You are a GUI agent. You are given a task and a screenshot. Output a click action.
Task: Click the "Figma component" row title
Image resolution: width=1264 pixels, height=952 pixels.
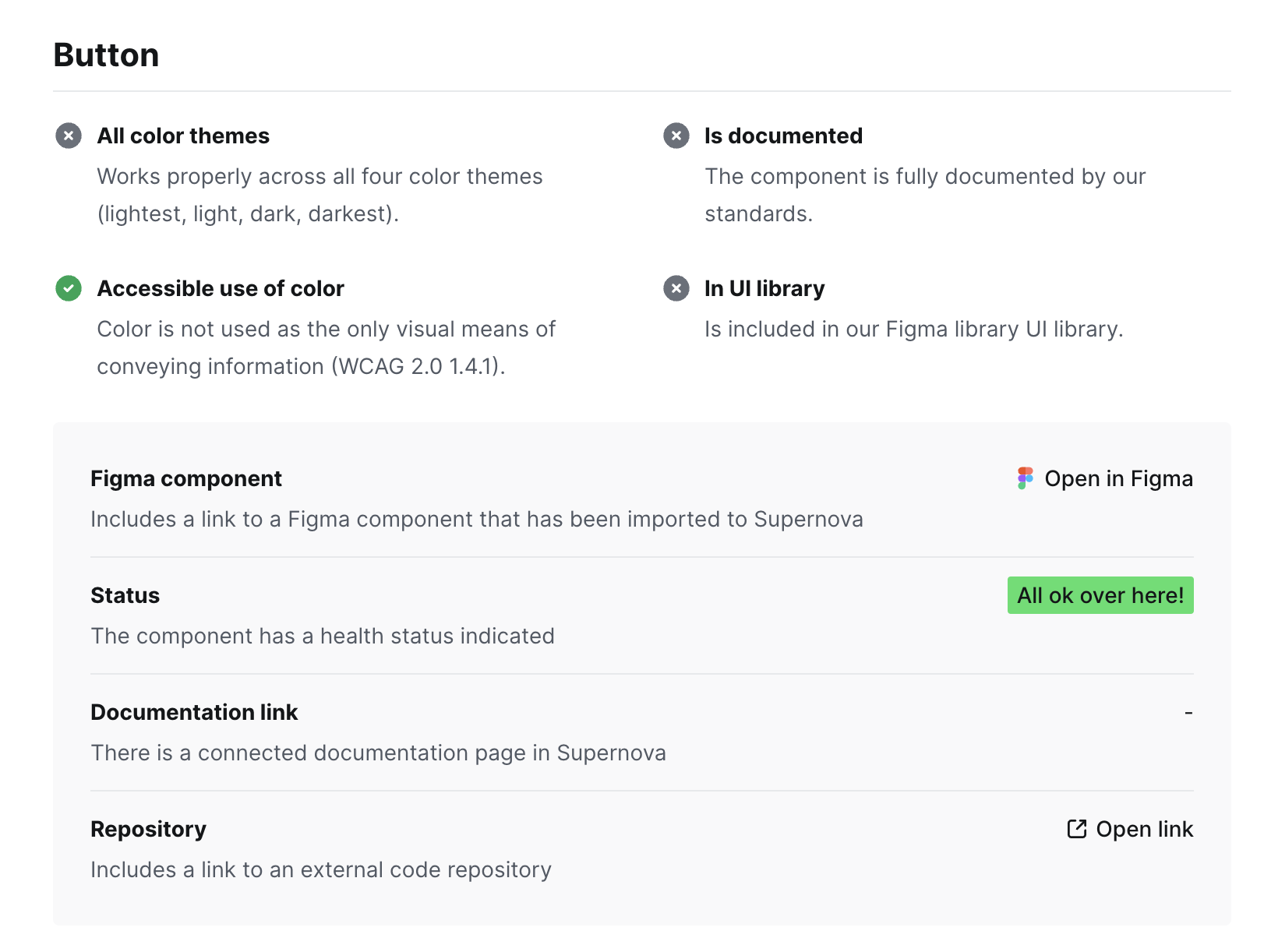click(x=186, y=478)
